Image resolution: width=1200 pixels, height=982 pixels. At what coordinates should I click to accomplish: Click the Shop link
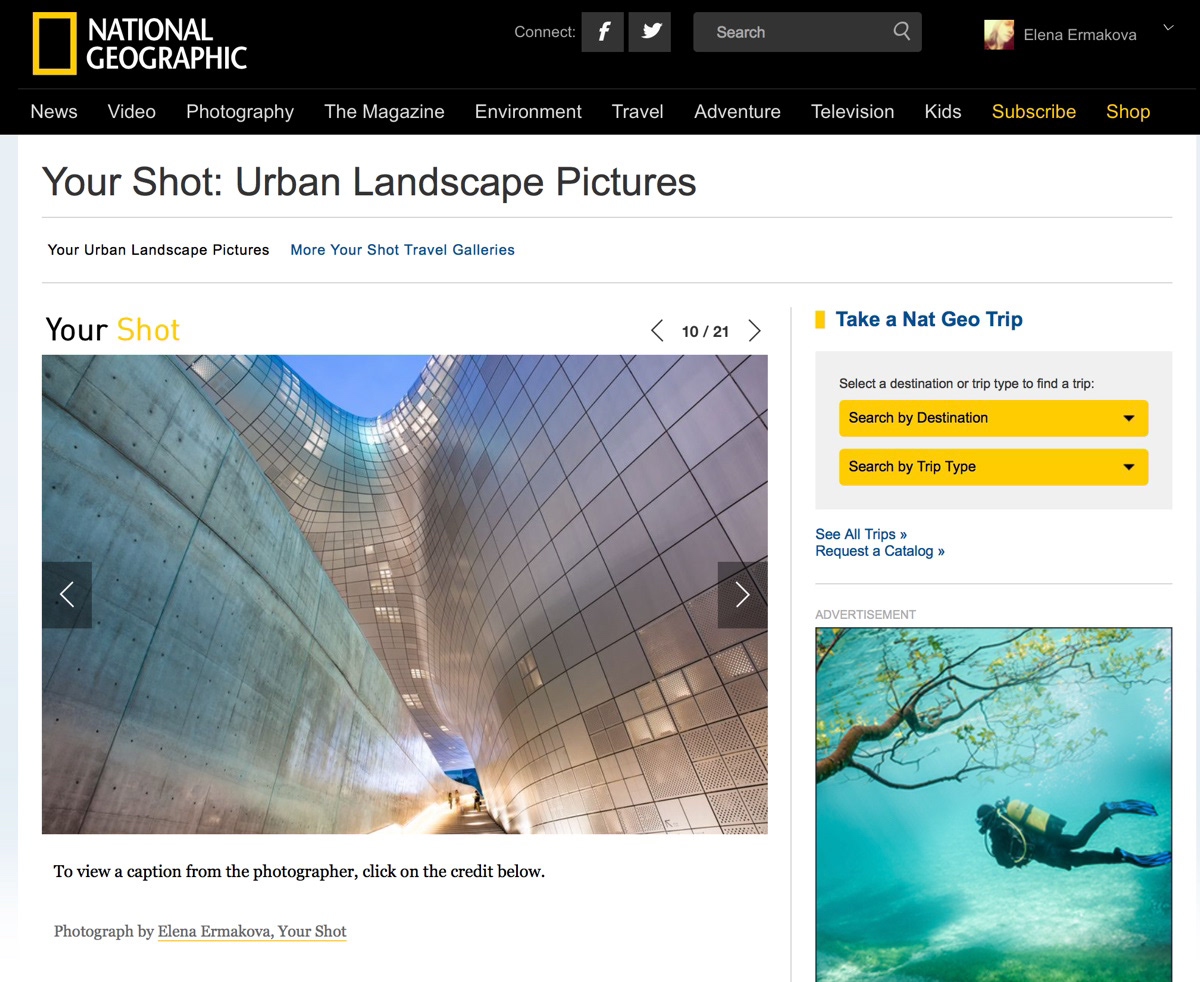click(1128, 112)
